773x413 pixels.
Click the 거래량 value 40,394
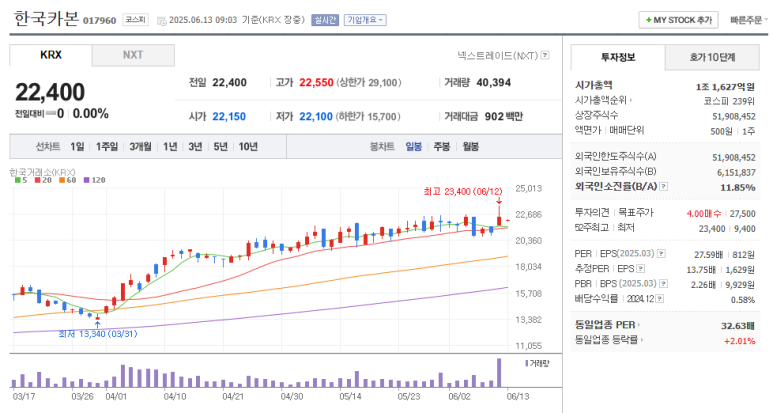tap(493, 83)
